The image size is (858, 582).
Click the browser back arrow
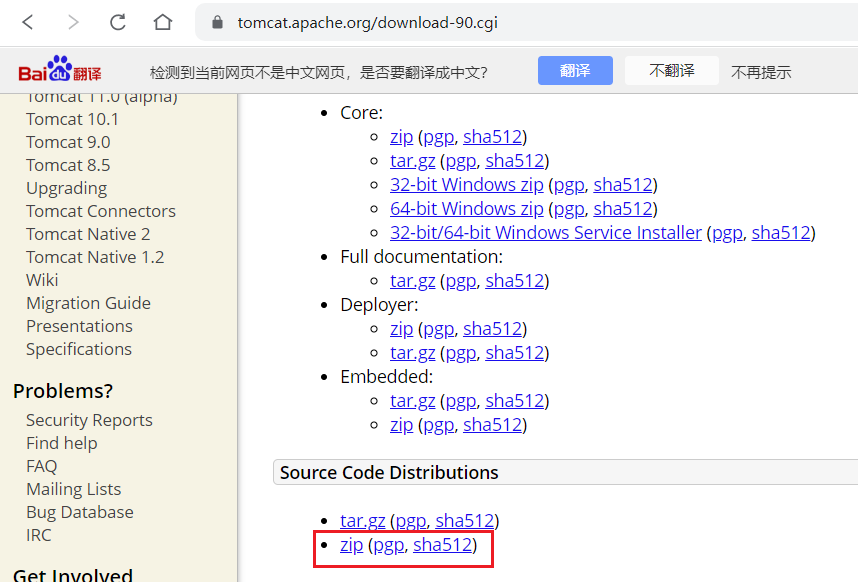[x=29, y=22]
